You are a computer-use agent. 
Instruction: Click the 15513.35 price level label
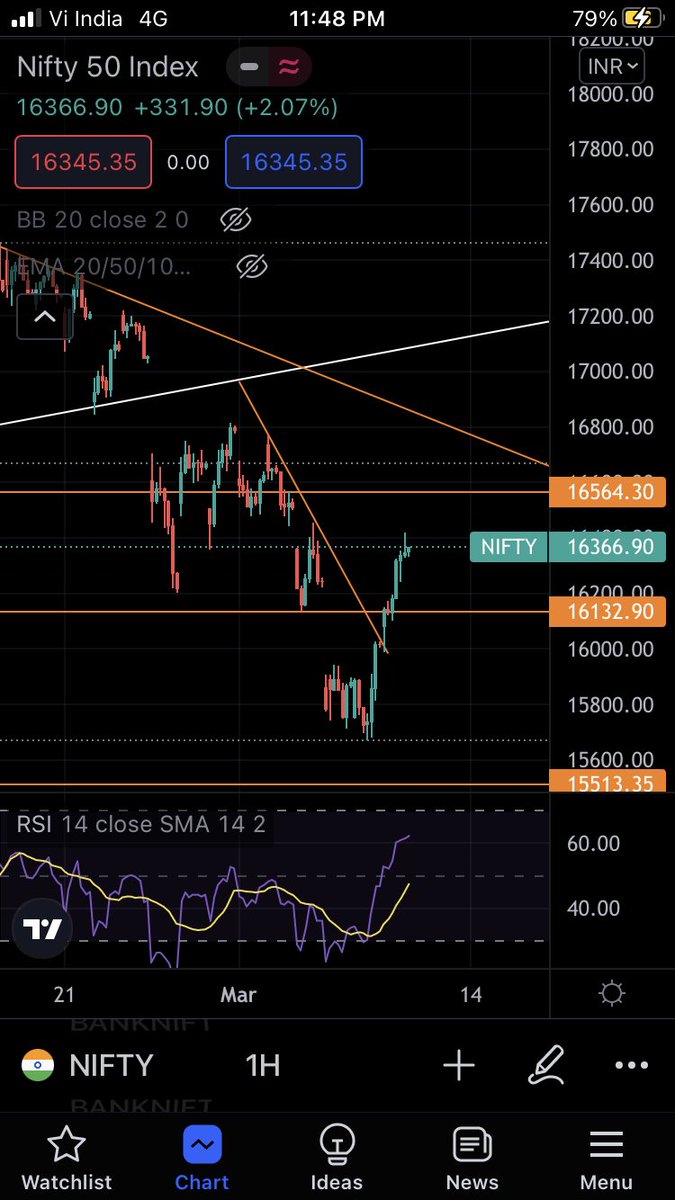click(x=608, y=783)
